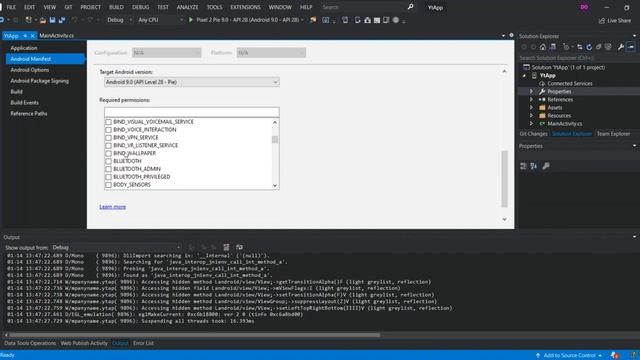Toggle Word Wrap icon in Output toolbar
Screen dimensions: 640x360
coord(239,247)
